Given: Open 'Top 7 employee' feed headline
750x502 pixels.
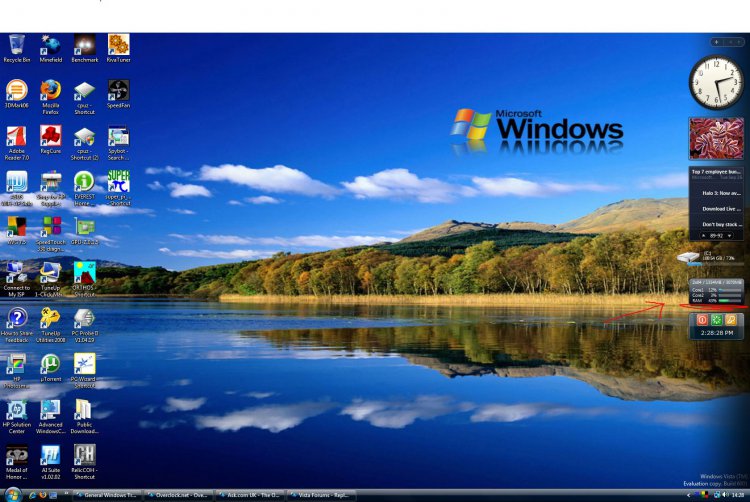Looking at the screenshot, I should [x=716, y=172].
